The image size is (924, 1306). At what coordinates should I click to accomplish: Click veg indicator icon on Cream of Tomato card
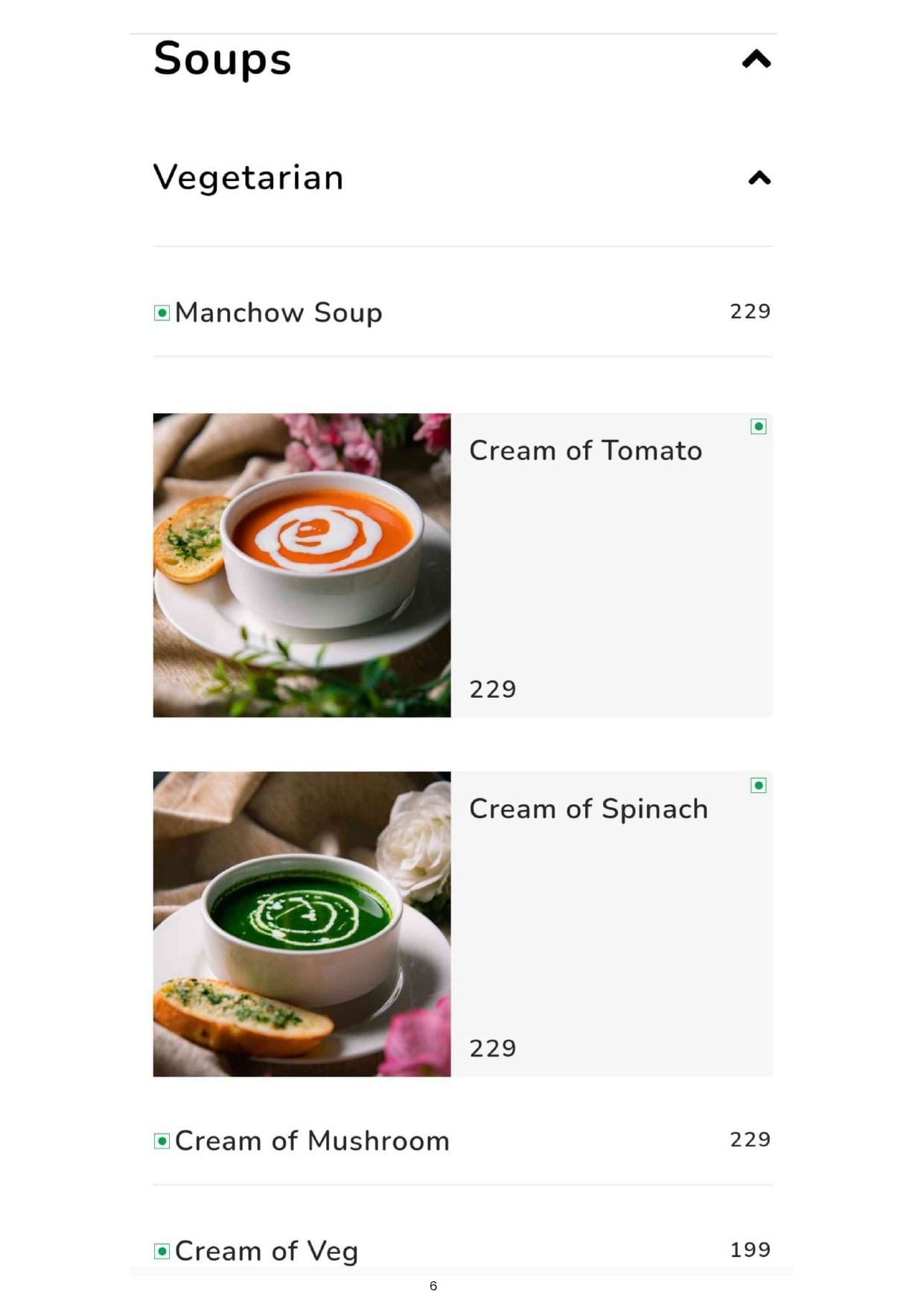pyautogui.click(x=758, y=427)
